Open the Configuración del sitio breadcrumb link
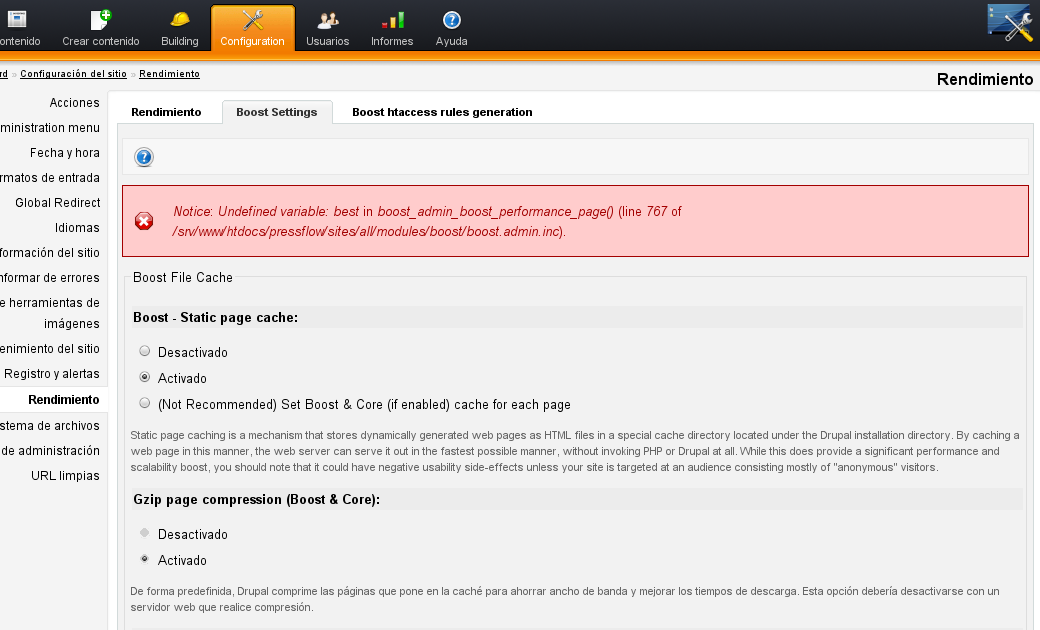The height and width of the screenshot is (630, 1040). point(73,73)
